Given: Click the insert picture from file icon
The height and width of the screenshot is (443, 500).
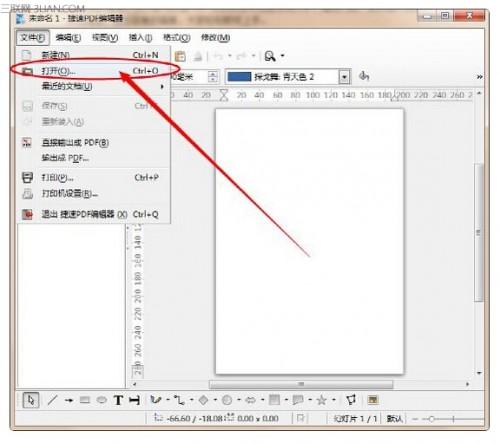Looking at the screenshot, I should pos(373,400).
